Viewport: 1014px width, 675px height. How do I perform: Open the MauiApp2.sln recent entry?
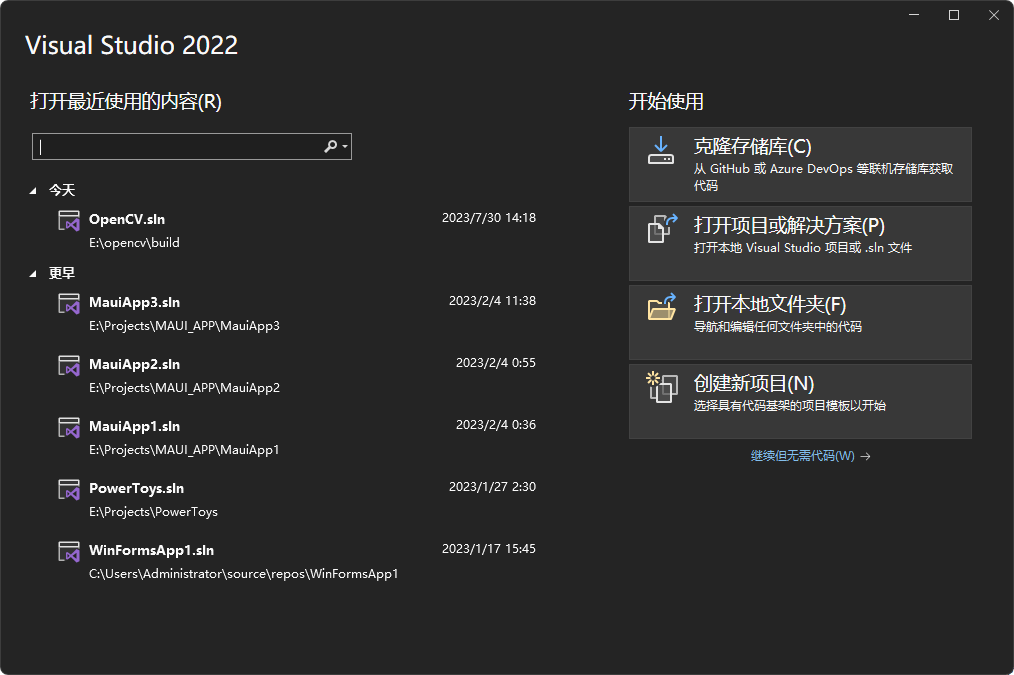coord(295,376)
